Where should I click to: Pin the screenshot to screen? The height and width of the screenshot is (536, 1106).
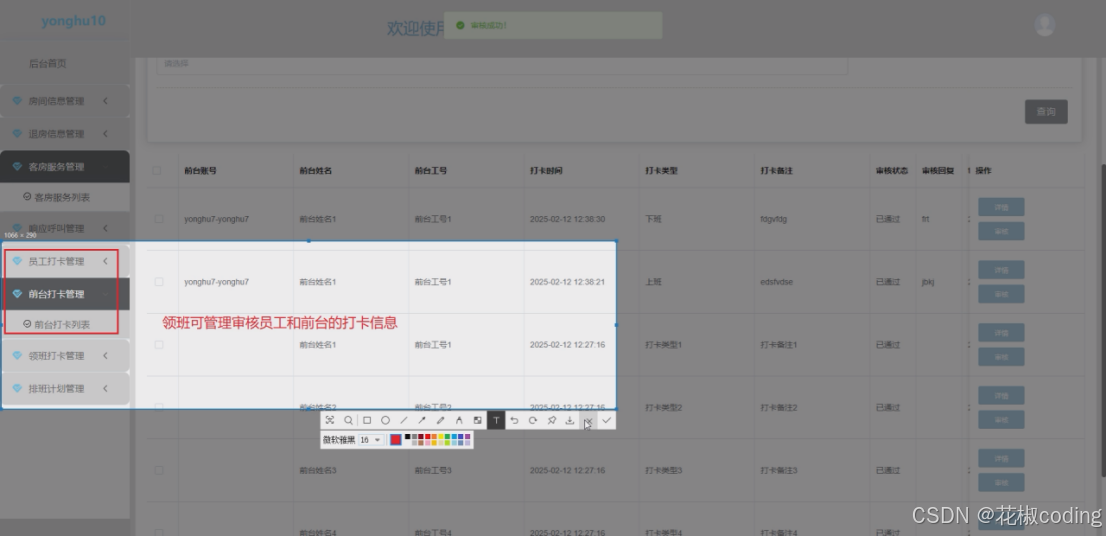[552, 420]
